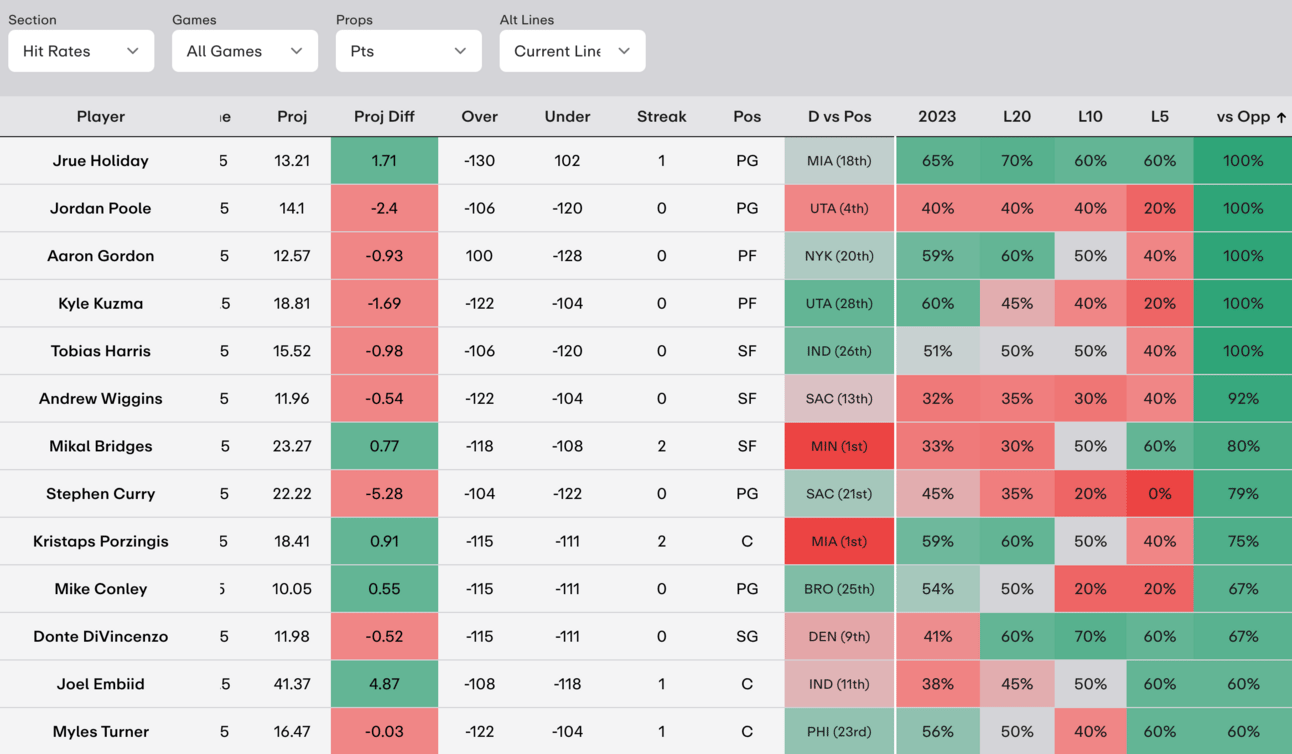Sort by the D vs Pos column header
This screenshot has height=754, width=1292.
tap(839, 116)
